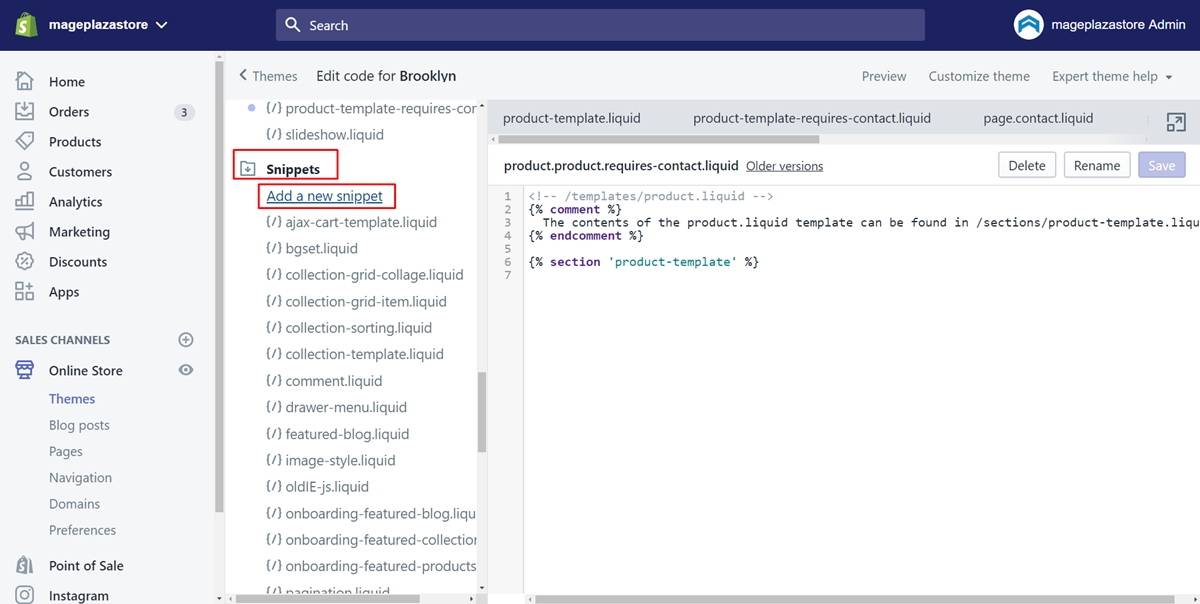Switch to the page.contact.liquid tab
The image size is (1200, 604).
click(1038, 118)
